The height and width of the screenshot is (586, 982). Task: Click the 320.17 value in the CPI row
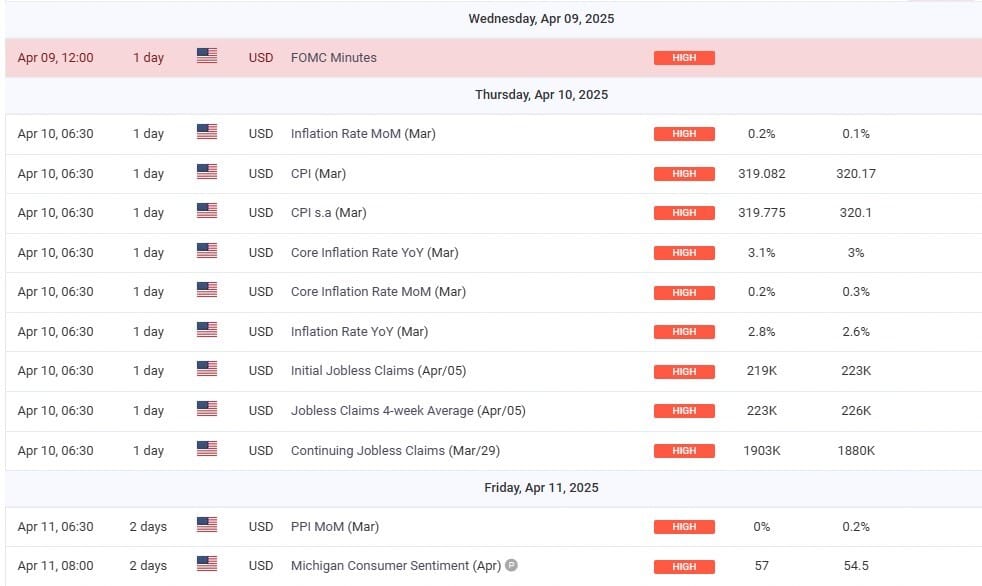click(855, 173)
